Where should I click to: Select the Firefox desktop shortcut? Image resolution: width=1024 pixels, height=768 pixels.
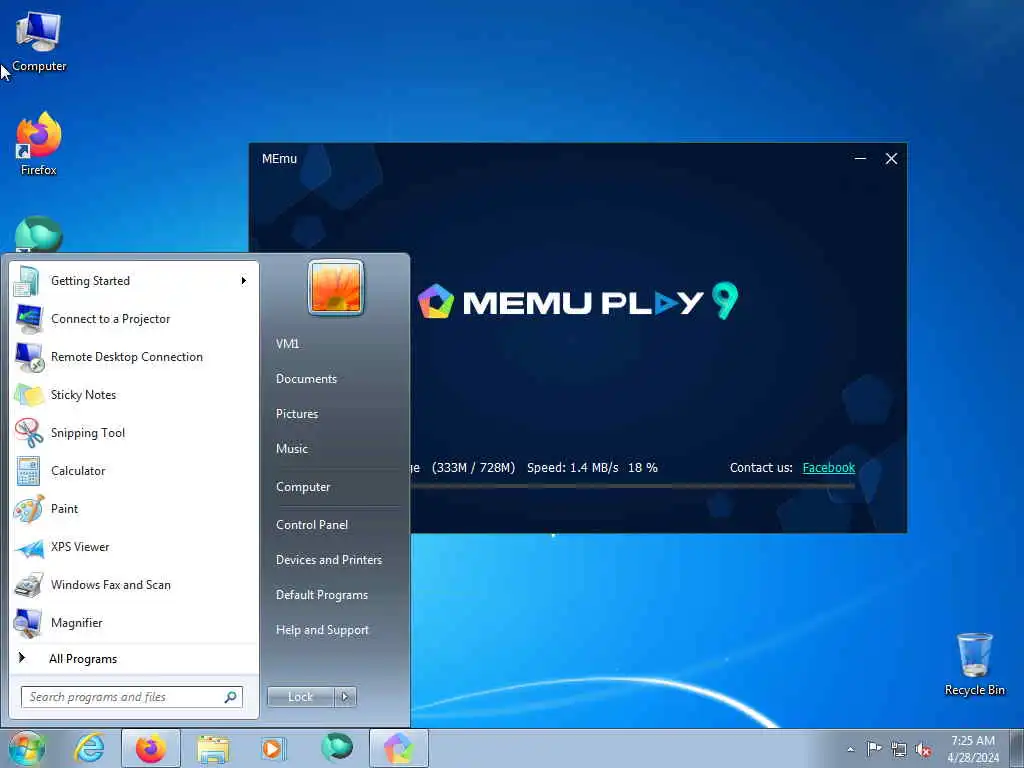click(39, 144)
